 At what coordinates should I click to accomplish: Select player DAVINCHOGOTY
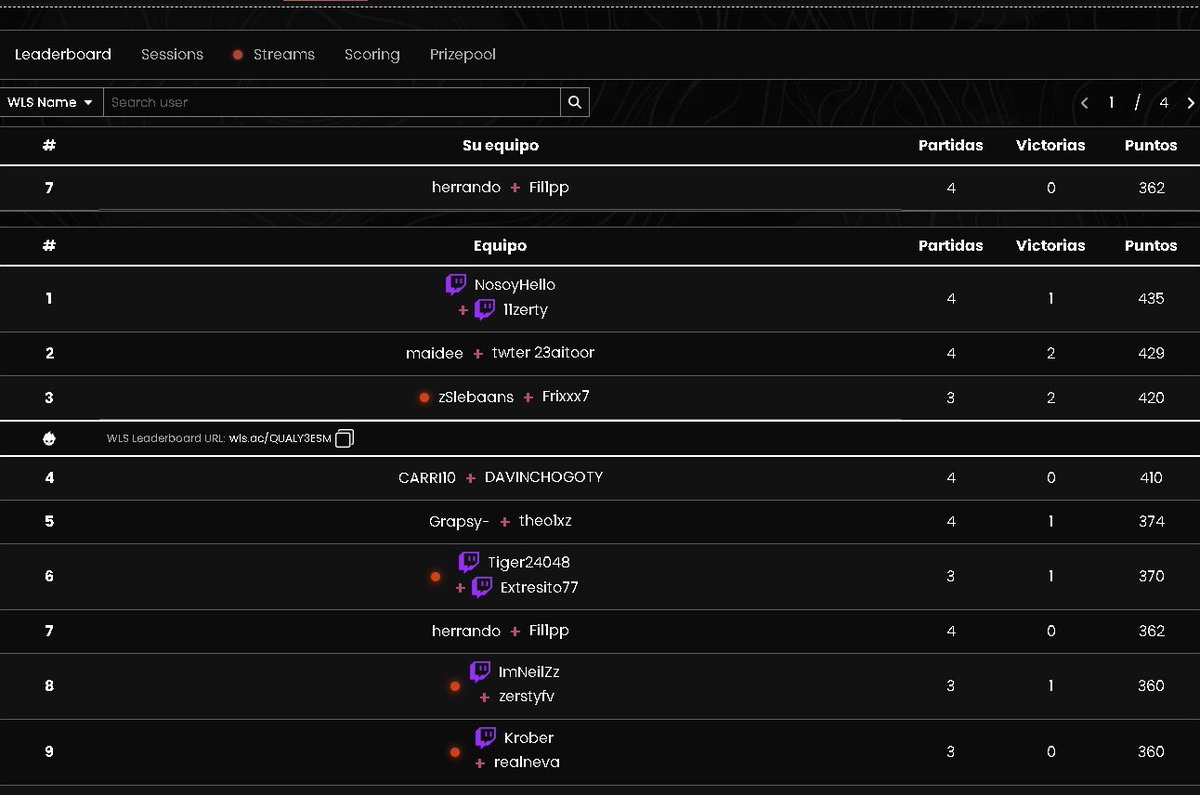tap(544, 477)
